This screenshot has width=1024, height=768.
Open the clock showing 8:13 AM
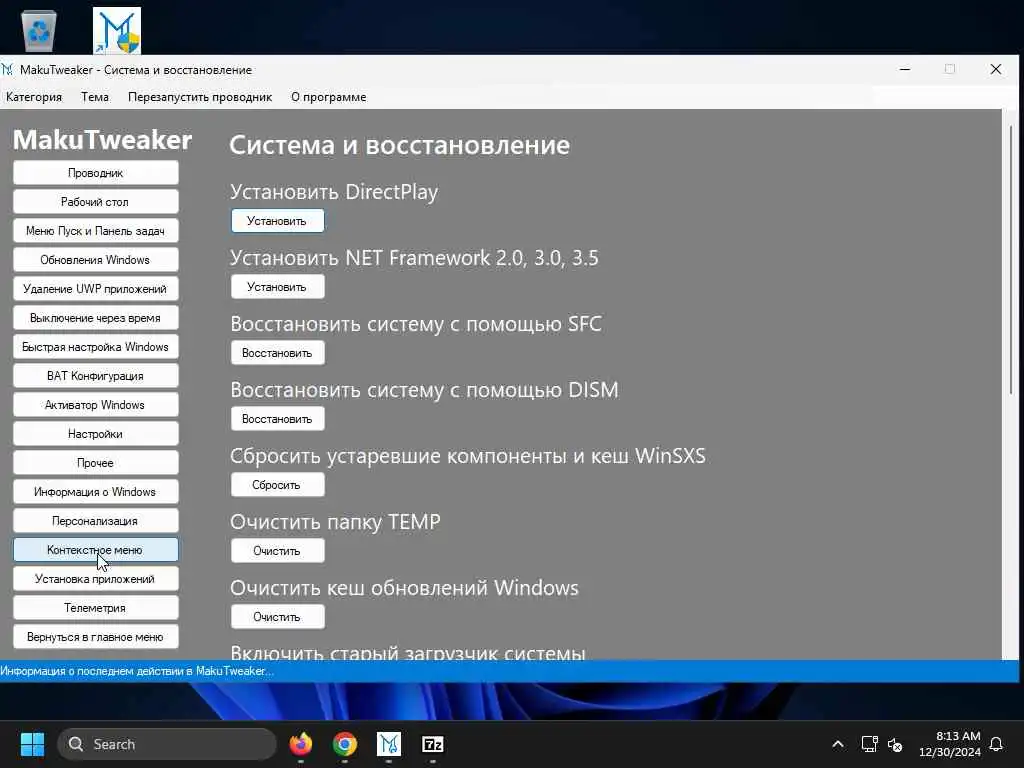[x=950, y=744]
